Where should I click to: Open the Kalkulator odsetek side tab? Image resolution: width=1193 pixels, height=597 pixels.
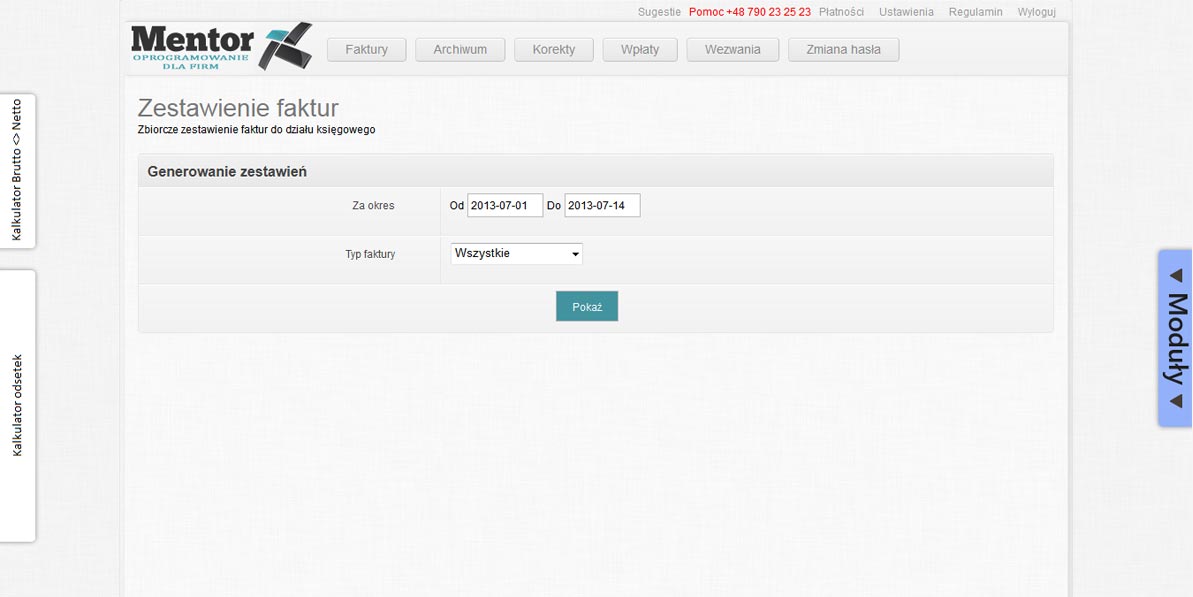pos(17,405)
